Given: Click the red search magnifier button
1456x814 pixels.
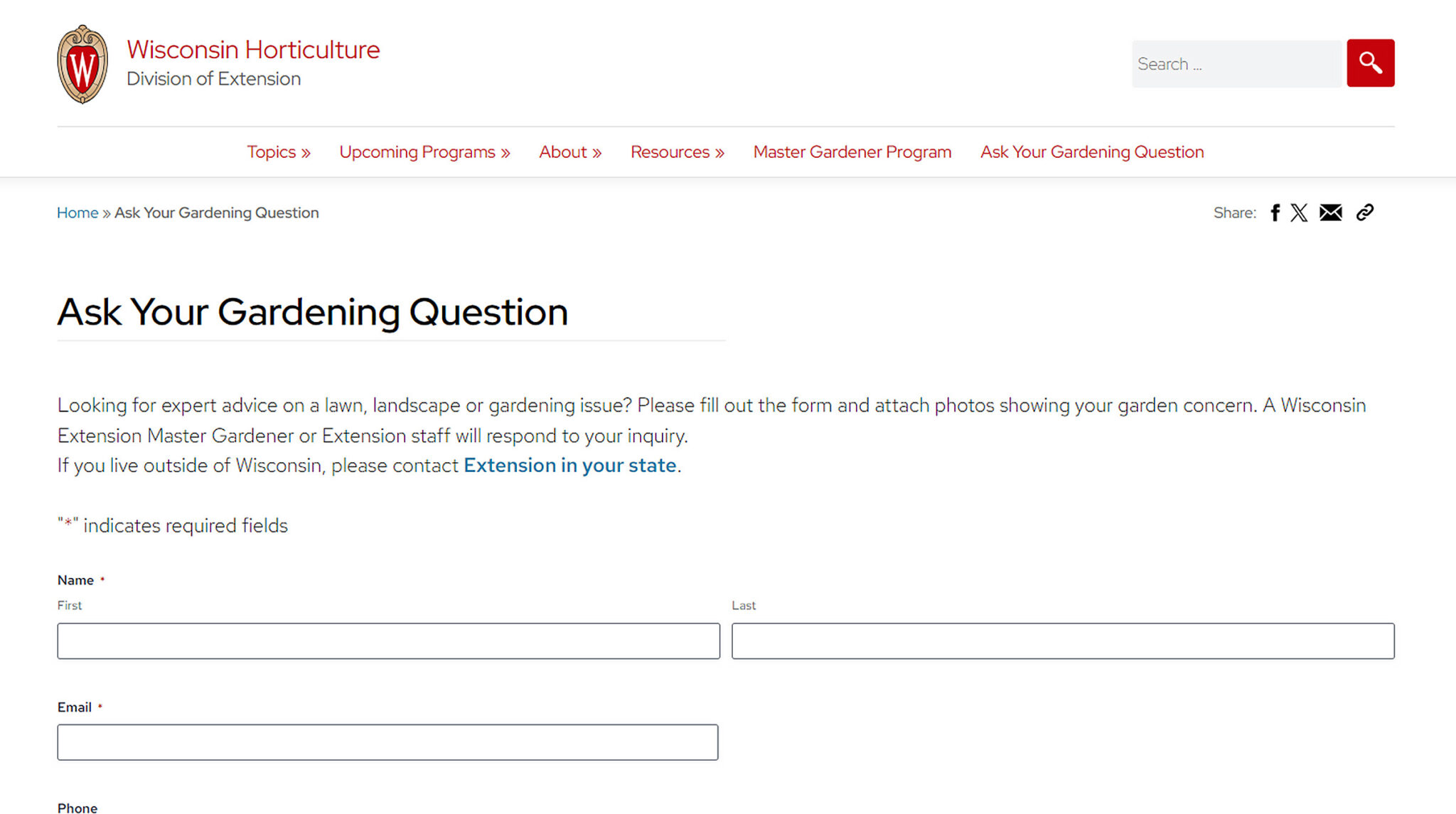Looking at the screenshot, I should point(1370,63).
